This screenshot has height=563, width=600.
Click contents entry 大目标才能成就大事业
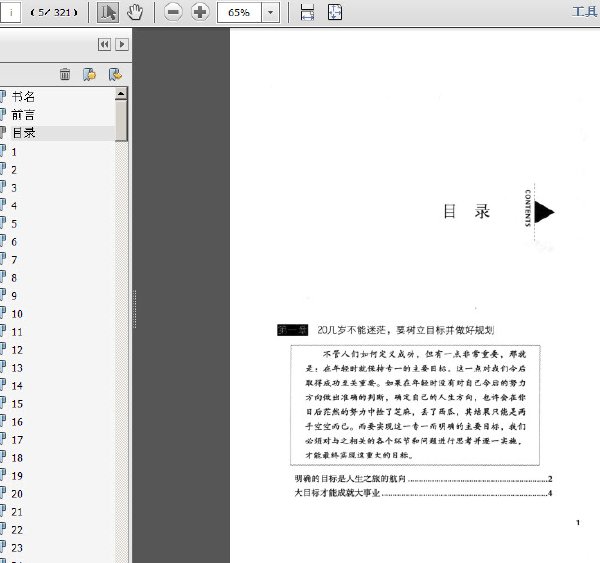click(337, 493)
